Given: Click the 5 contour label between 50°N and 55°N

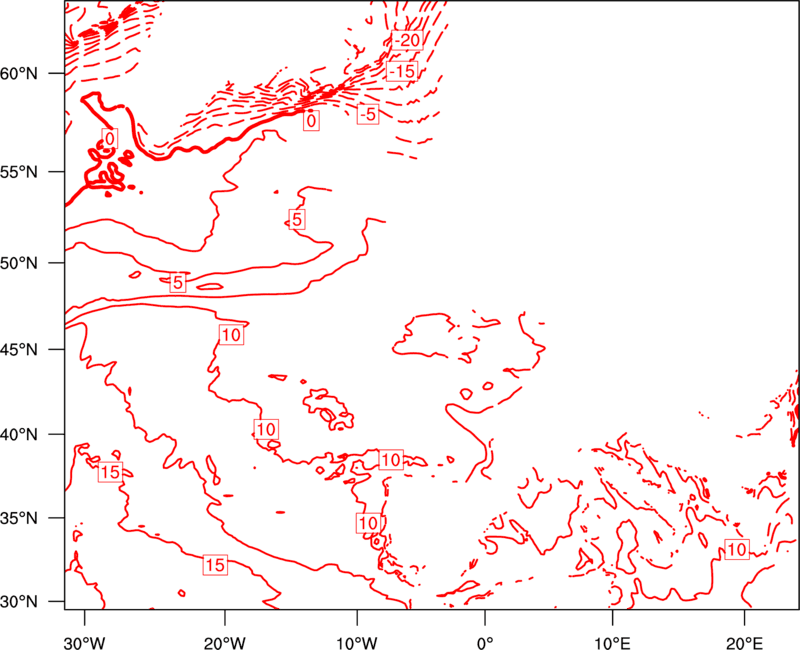Looking at the screenshot, I should pos(297,219).
